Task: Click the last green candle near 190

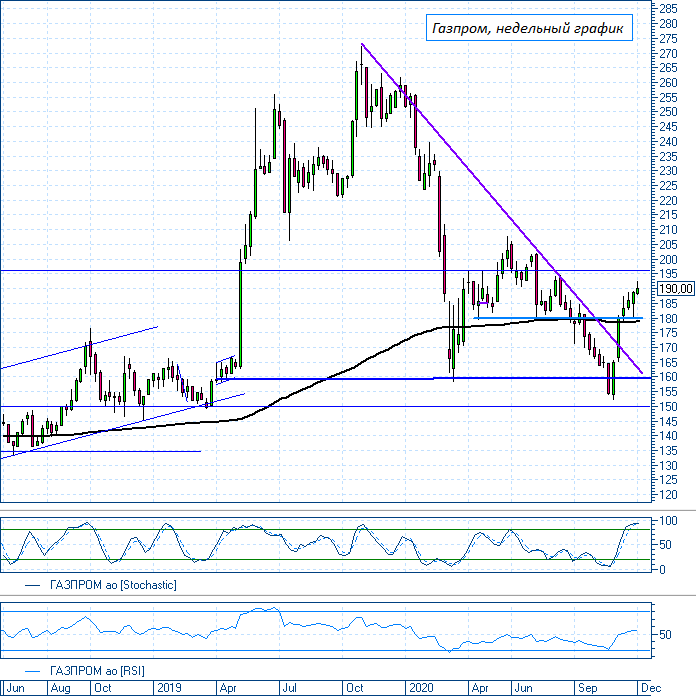Action: (x=638, y=291)
